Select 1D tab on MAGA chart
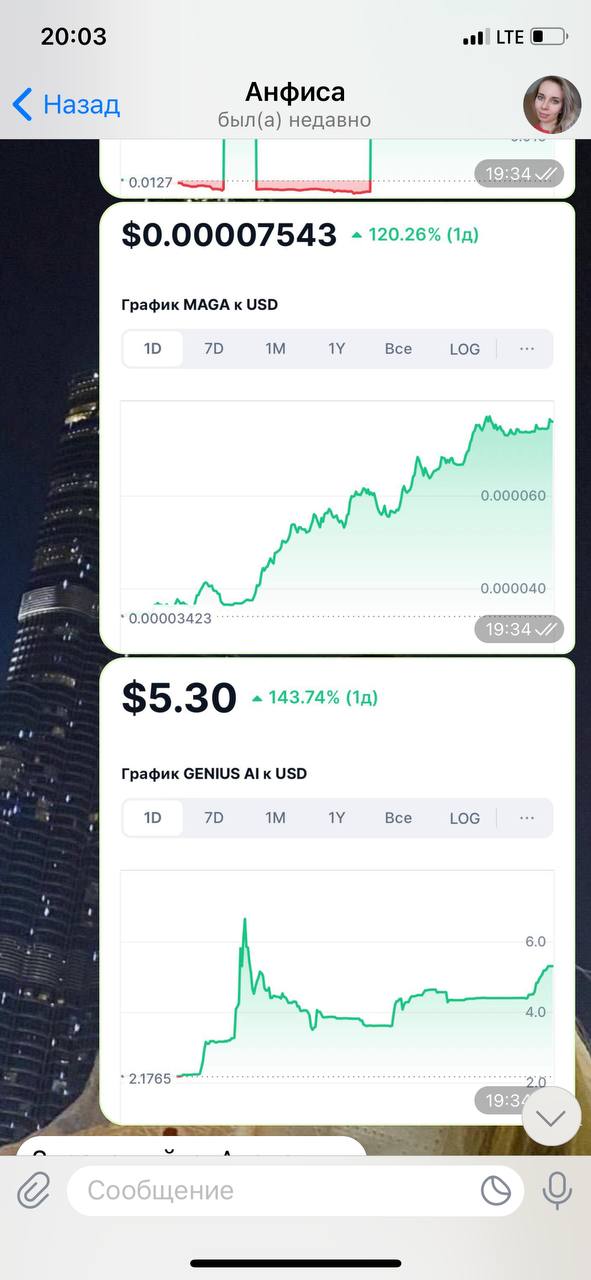This screenshot has width=591, height=1280. [152, 349]
